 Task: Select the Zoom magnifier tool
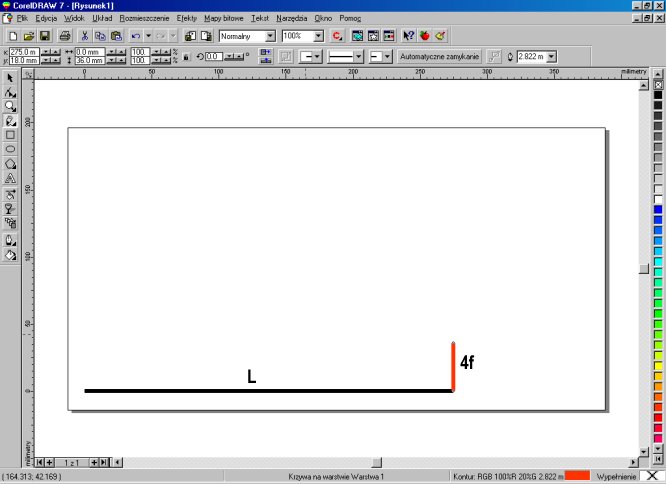point(10,105)
